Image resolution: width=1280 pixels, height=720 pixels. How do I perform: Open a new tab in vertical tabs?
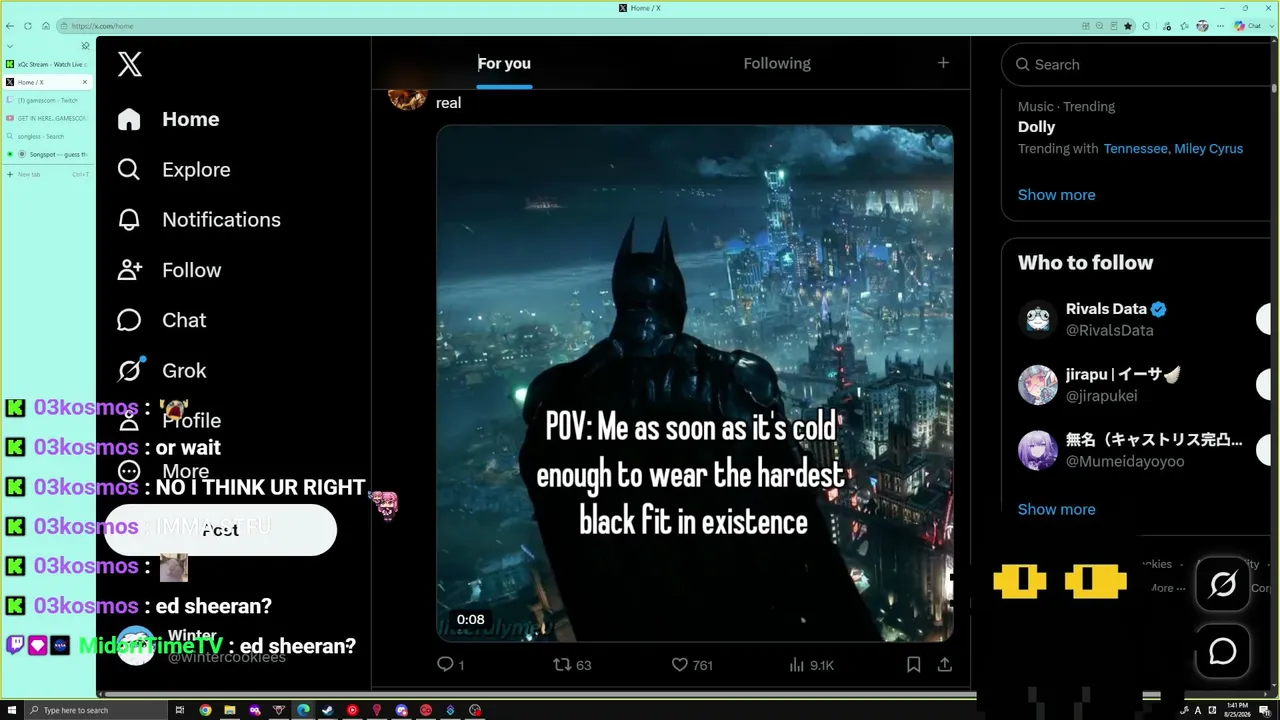[x=47, y=174]
